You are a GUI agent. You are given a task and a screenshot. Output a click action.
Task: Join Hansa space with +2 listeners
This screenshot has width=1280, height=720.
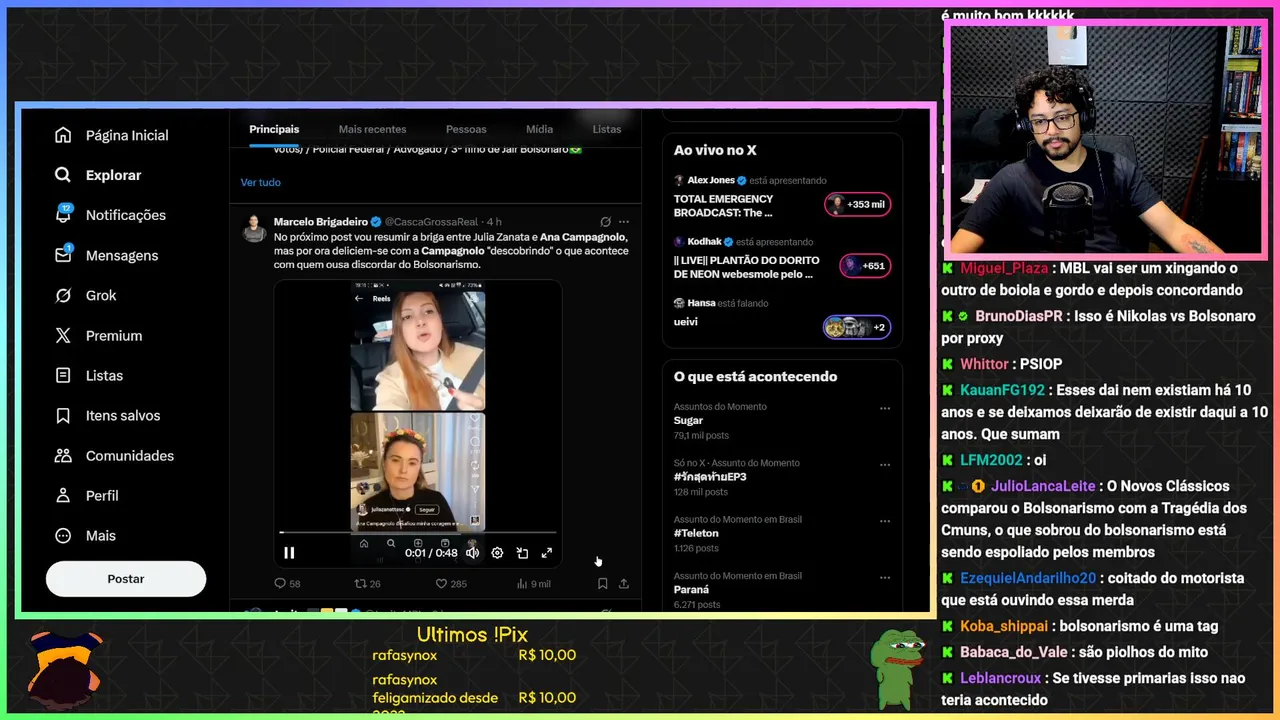857,327
